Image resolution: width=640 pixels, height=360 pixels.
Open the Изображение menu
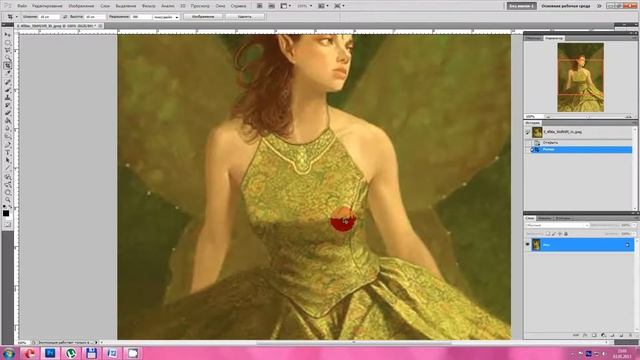pos(81,6)
